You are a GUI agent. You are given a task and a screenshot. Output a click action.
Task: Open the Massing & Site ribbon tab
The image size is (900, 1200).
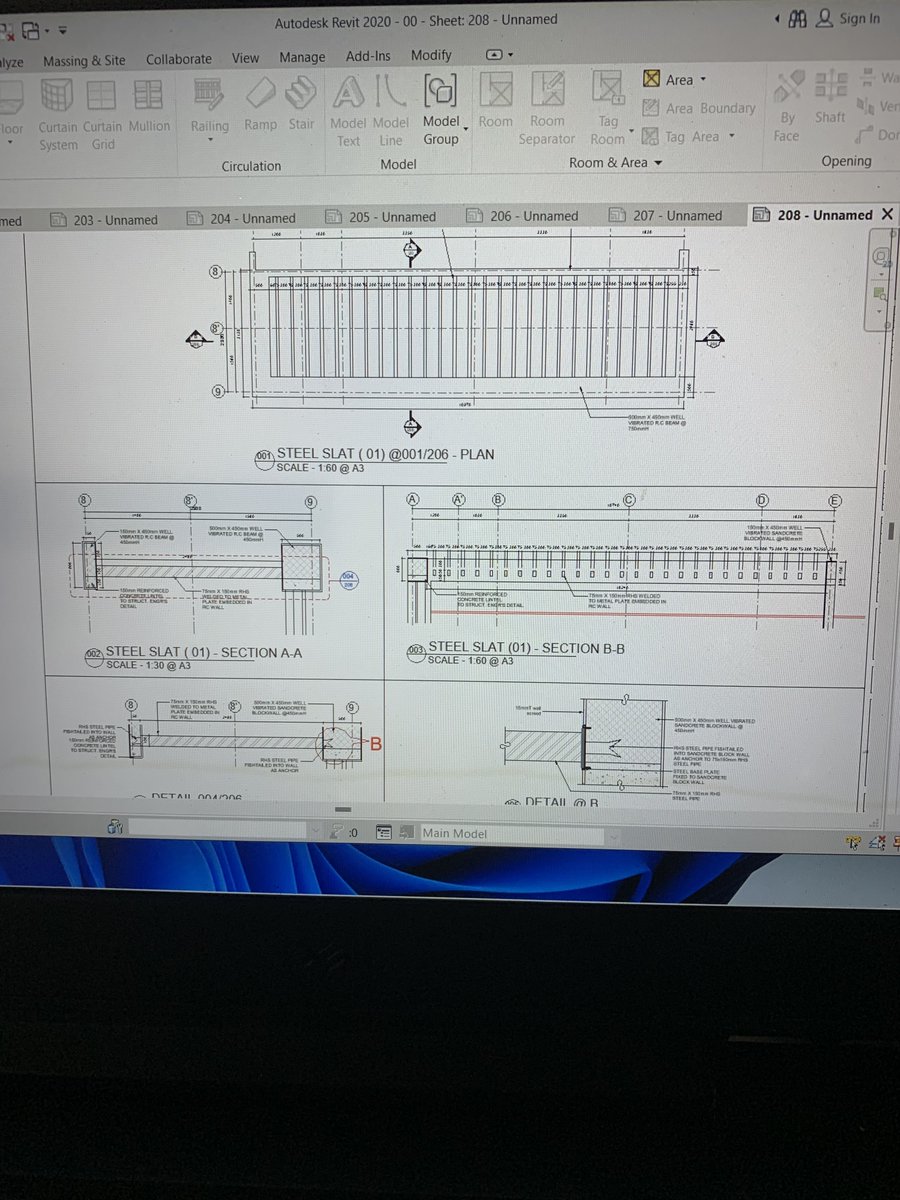(x=84, y=60)
